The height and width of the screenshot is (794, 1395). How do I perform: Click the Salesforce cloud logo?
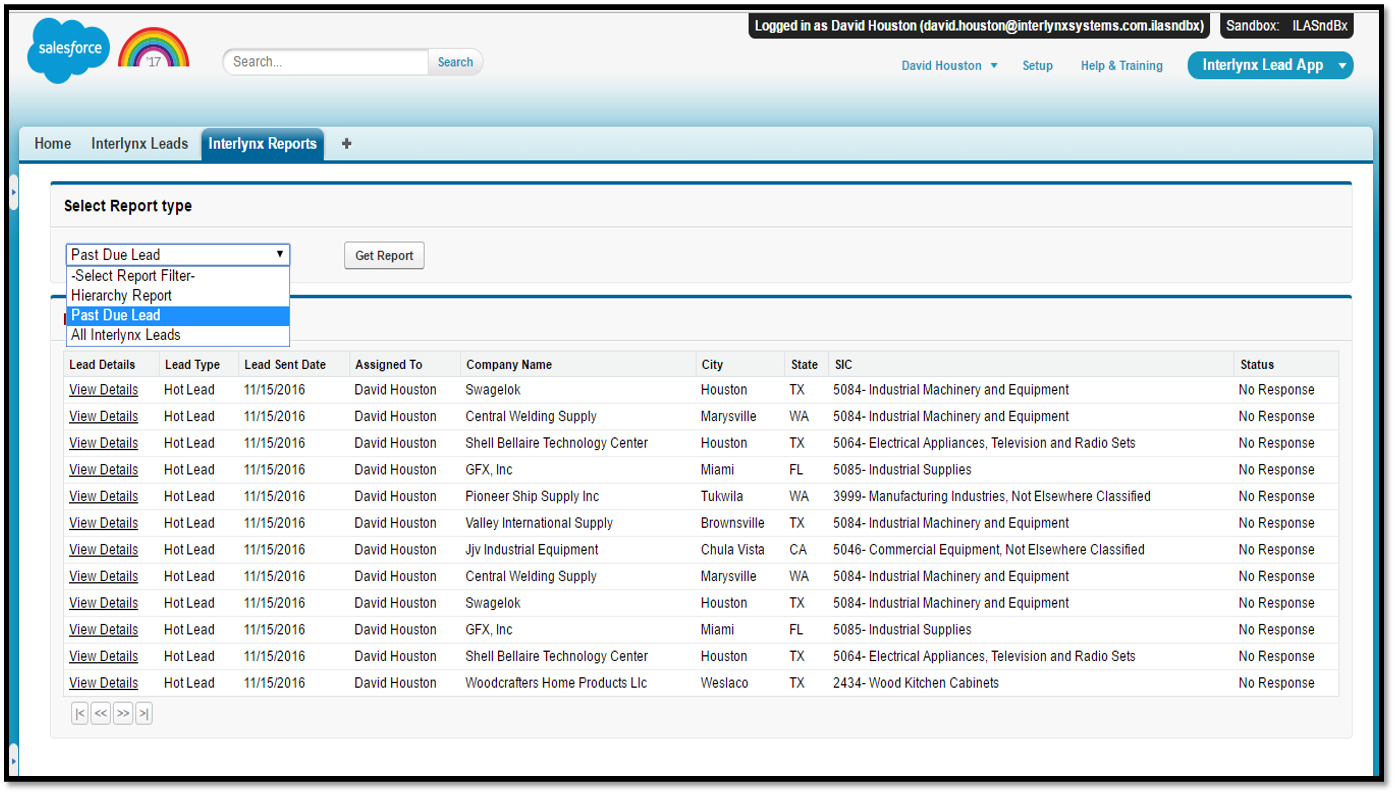point(67,51)
